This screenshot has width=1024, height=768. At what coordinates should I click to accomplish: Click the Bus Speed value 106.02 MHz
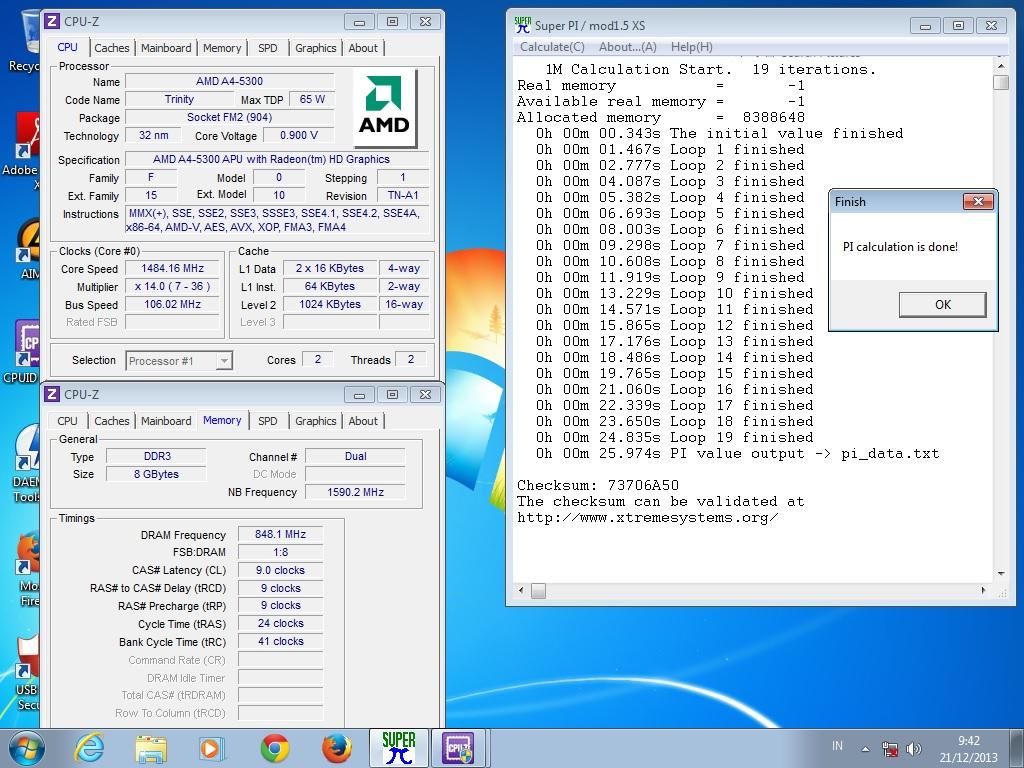tap(172, 304)
